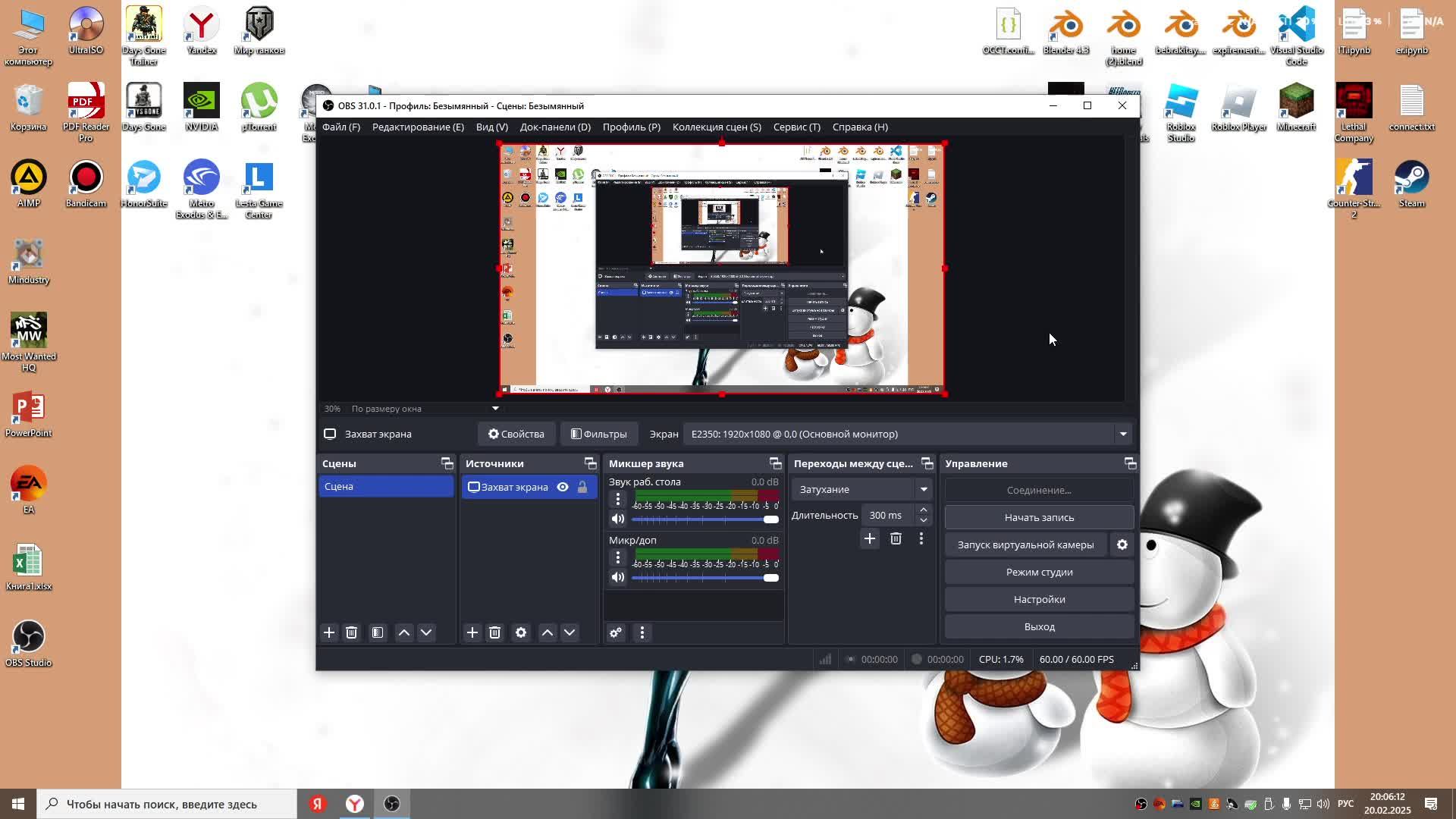Move scene up arrow
Screen dimensions: 1456x819
404,632
